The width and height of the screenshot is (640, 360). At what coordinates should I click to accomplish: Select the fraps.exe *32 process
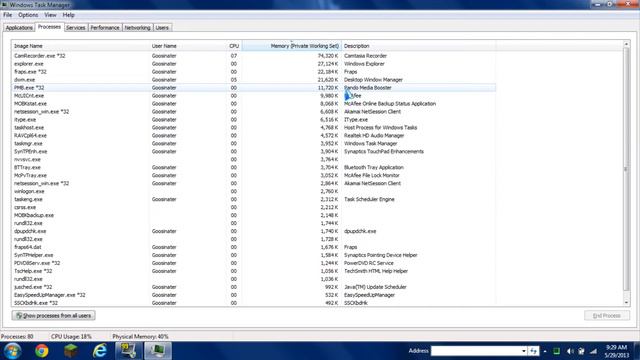254,72
